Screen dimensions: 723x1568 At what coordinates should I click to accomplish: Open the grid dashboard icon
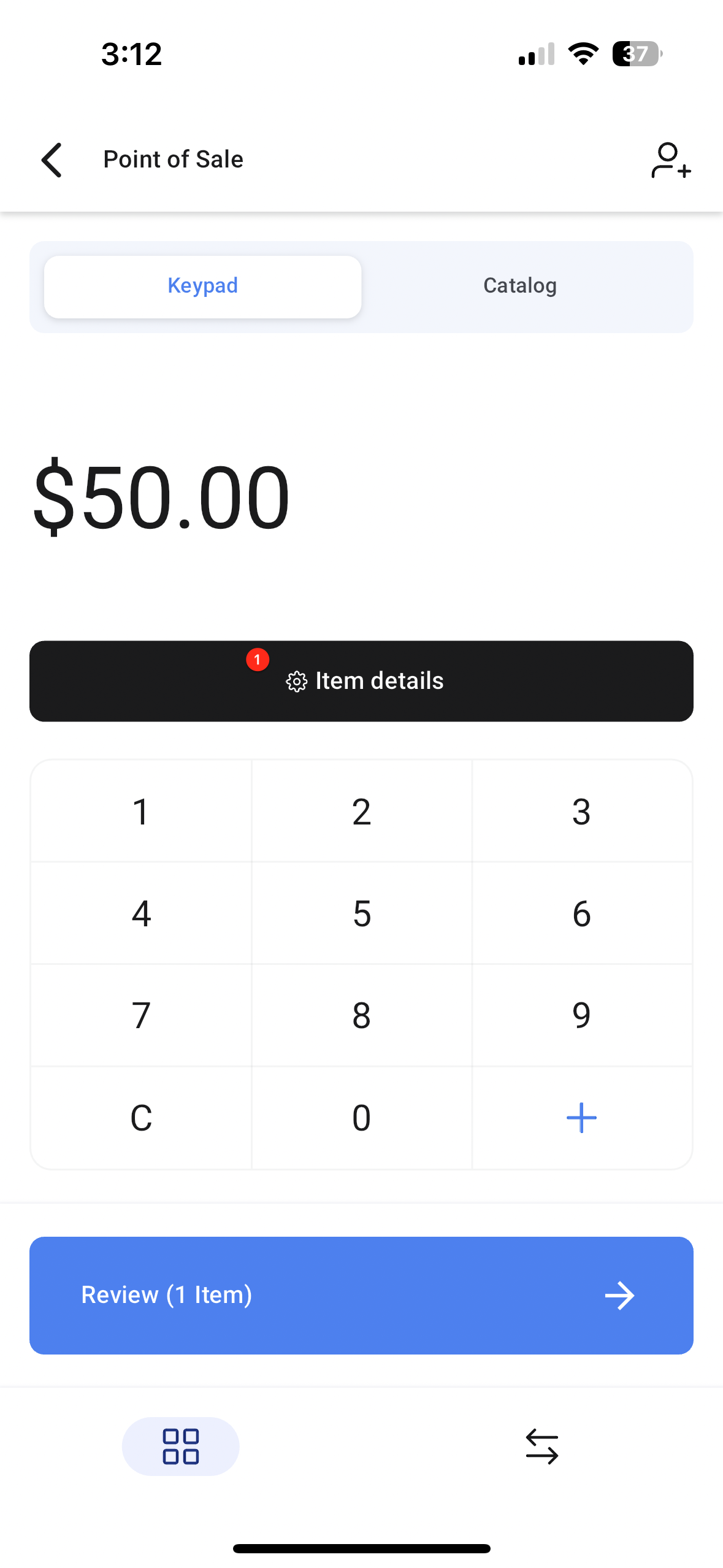tap(180, 1447)
